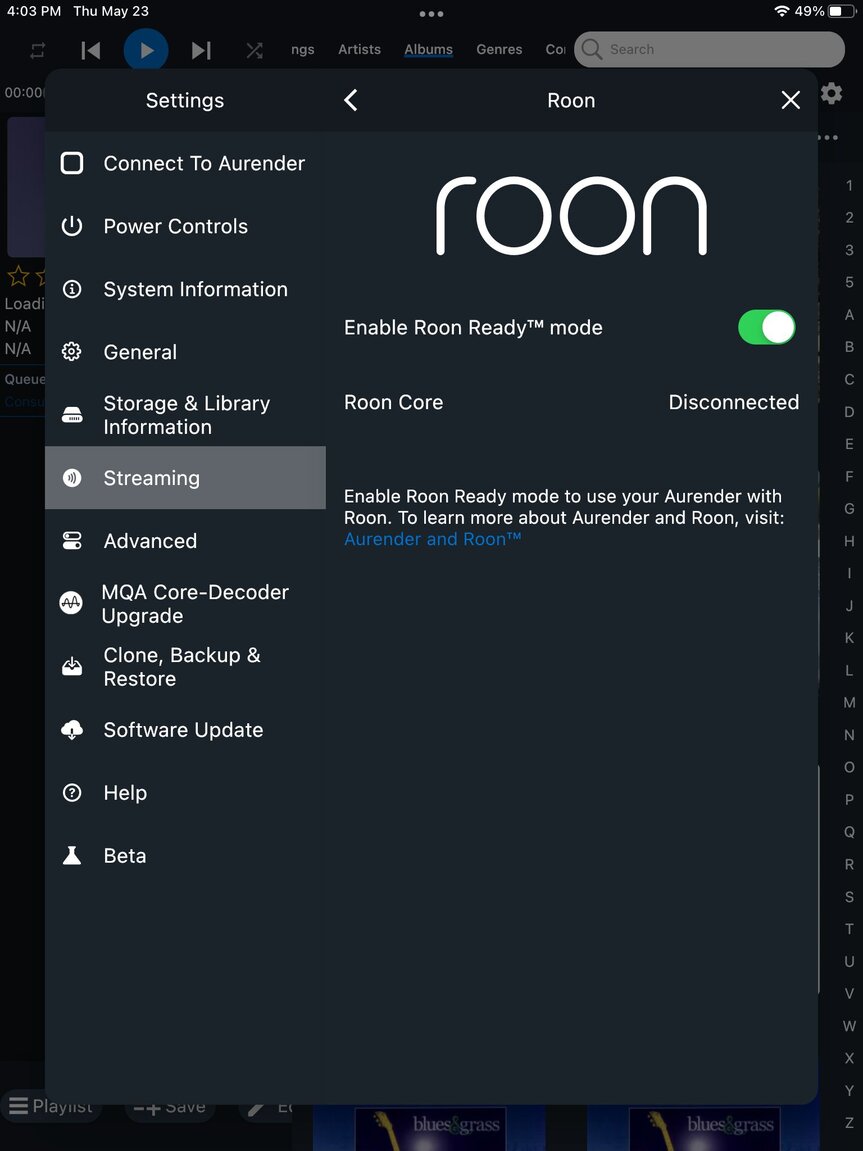Click the shuffle icon in the playback bar

253,49
